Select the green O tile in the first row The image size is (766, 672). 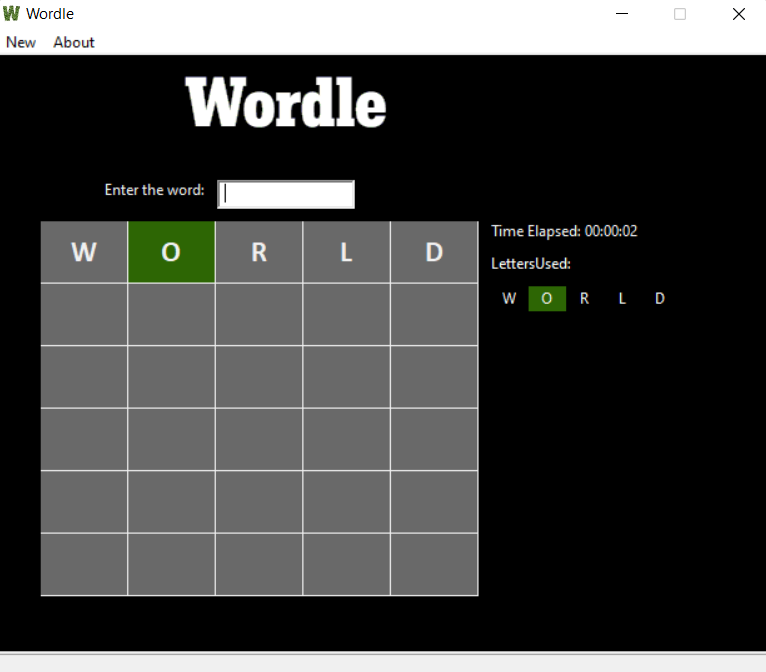171,252
